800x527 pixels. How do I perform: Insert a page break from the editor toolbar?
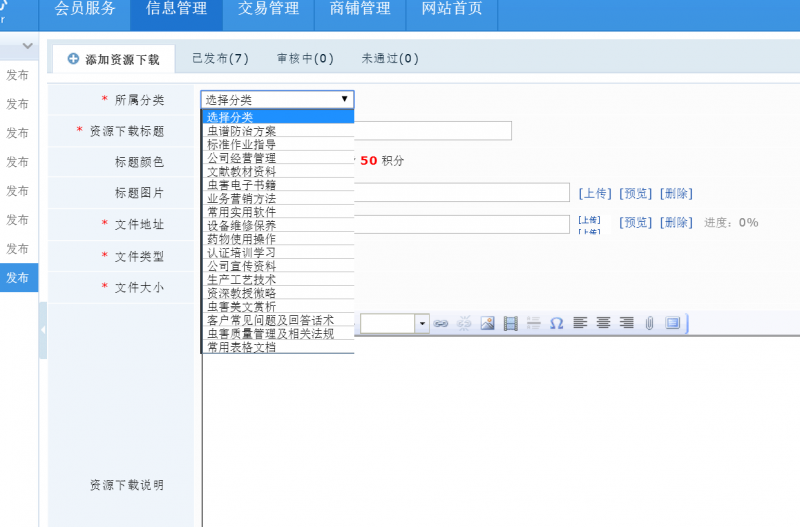pos(534,323)
